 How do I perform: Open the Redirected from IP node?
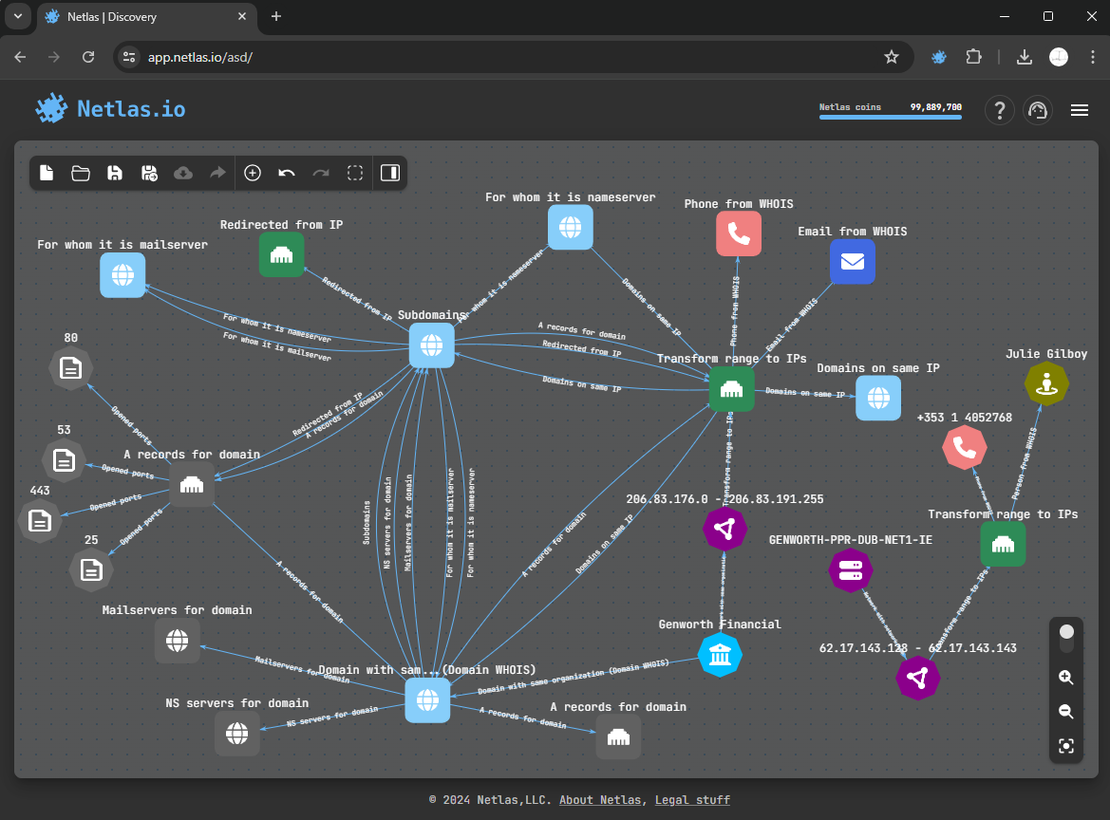(281, 254)
